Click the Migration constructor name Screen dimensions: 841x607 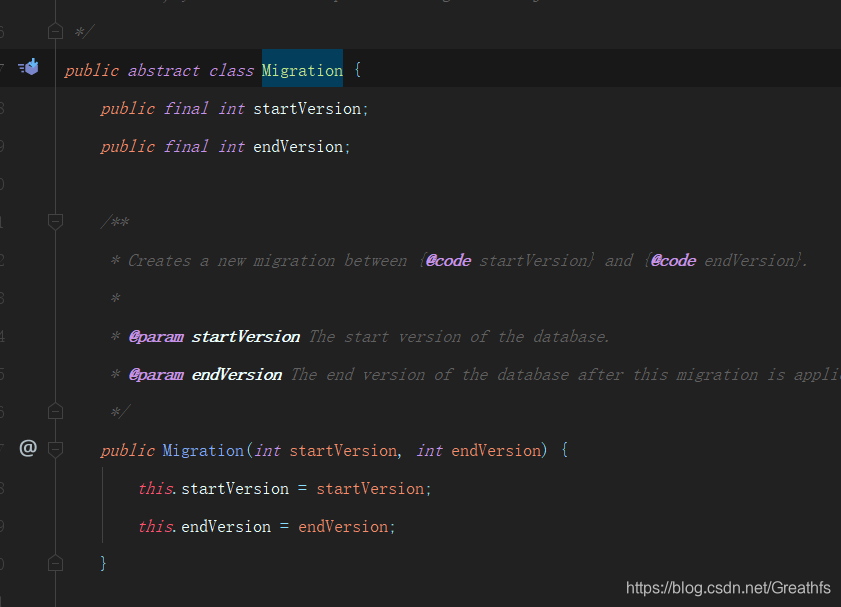203,450
